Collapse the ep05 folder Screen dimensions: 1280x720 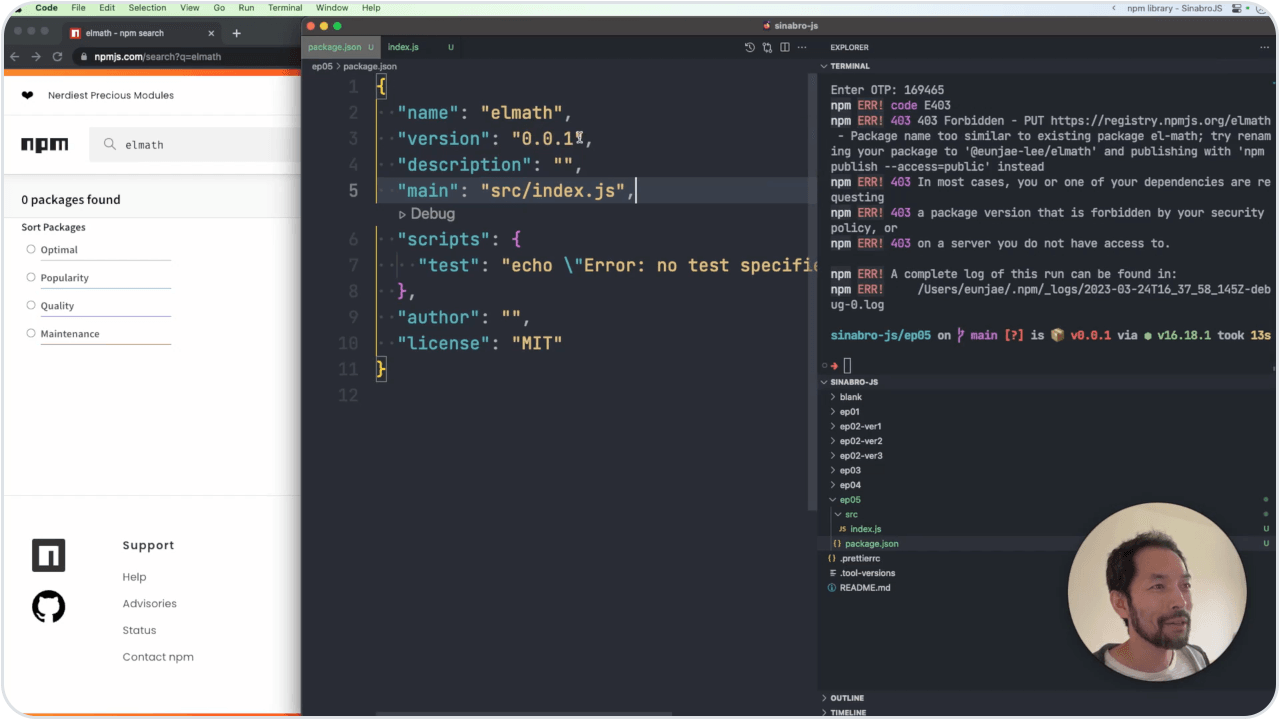[833, 500]
